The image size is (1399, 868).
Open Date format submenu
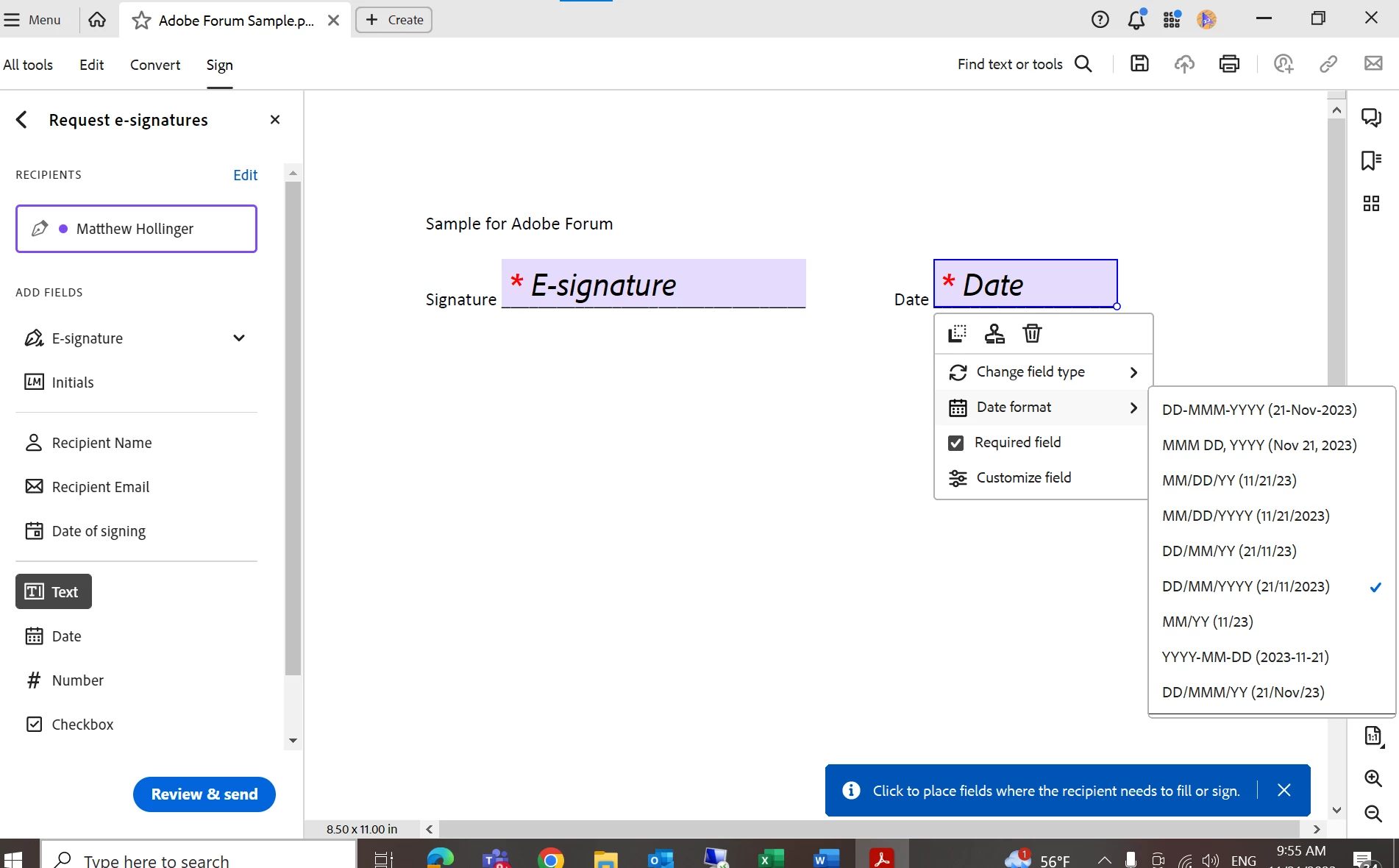click(1042, 408)
